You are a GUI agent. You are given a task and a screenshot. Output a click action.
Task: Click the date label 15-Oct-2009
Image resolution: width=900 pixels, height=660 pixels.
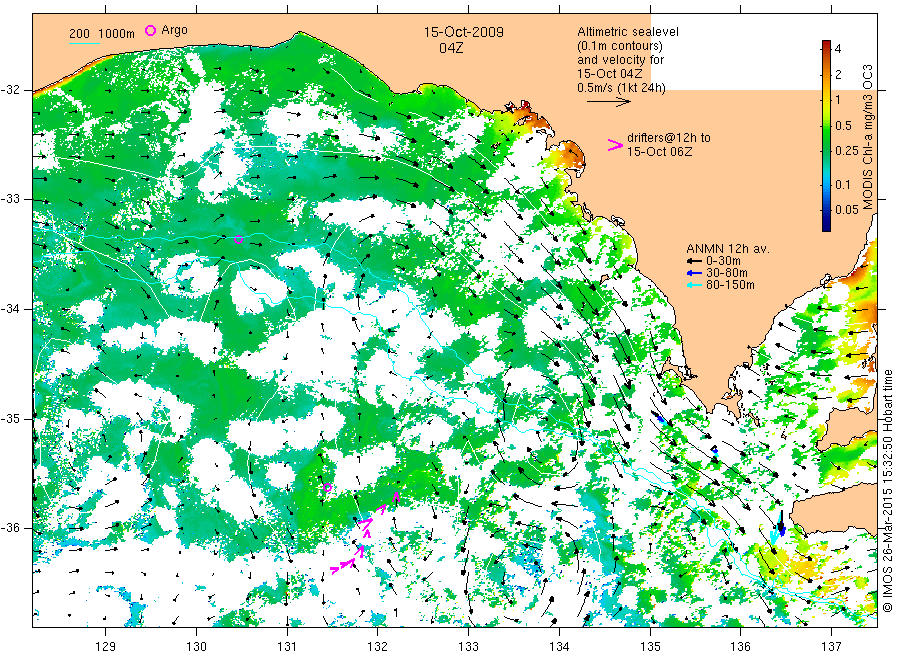(x=464, y=32)
